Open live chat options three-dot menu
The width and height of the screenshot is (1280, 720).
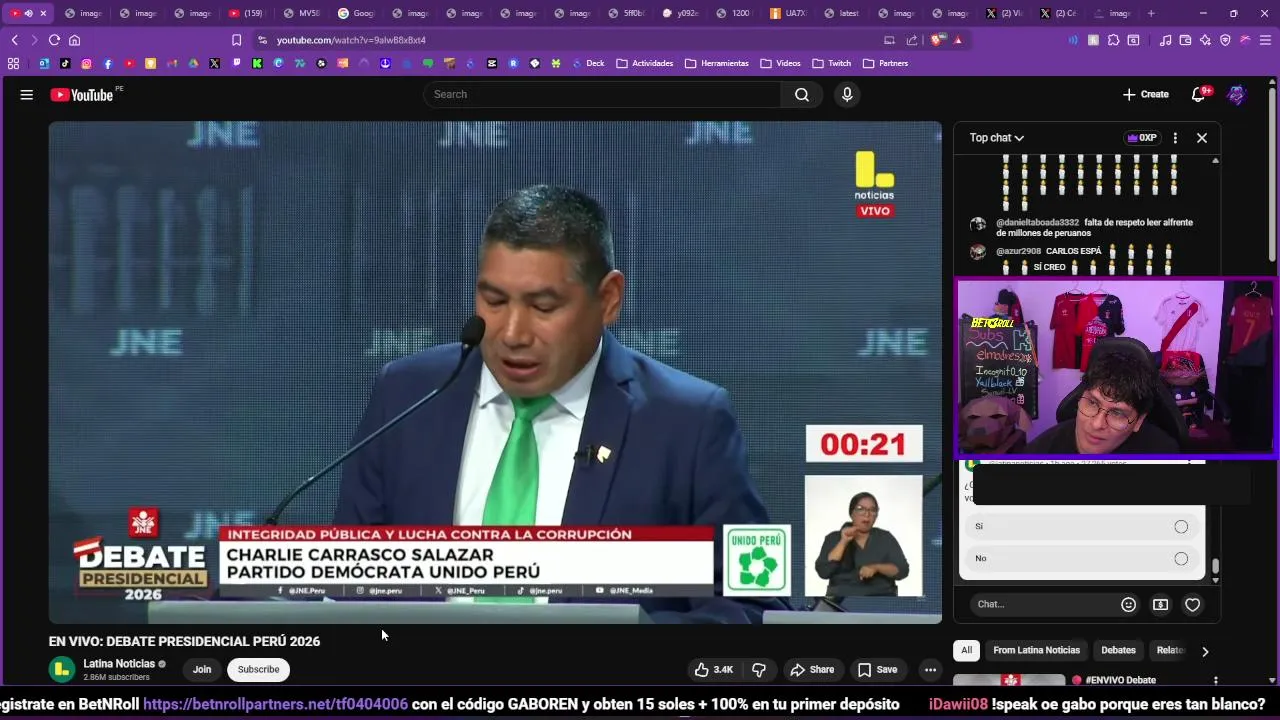[x=1175, y=138]
